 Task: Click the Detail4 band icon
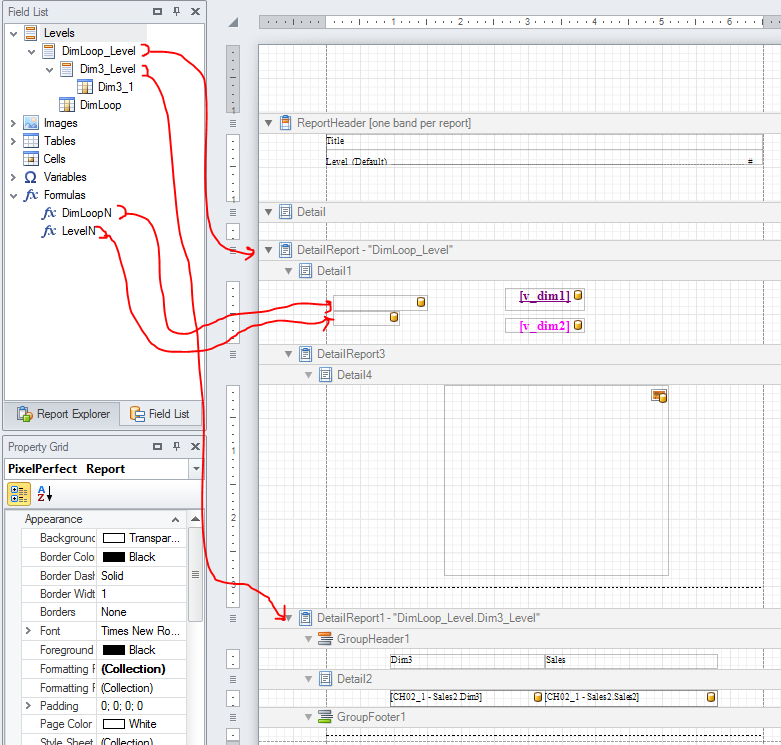click(325, 374)
